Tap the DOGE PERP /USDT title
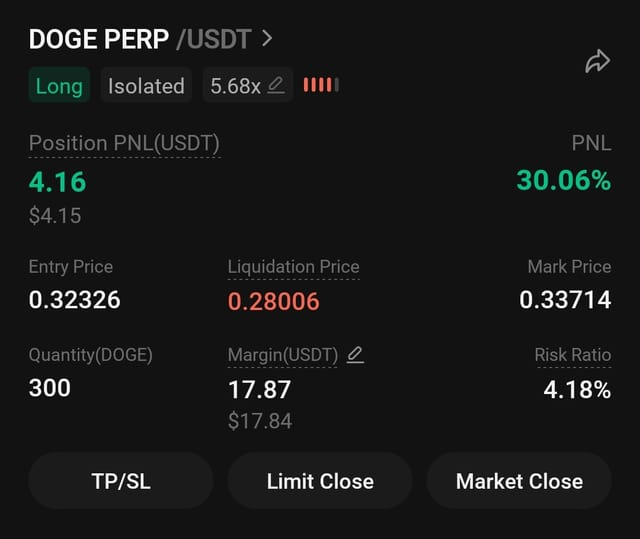 pyautogui.click(x=140, y=40)
